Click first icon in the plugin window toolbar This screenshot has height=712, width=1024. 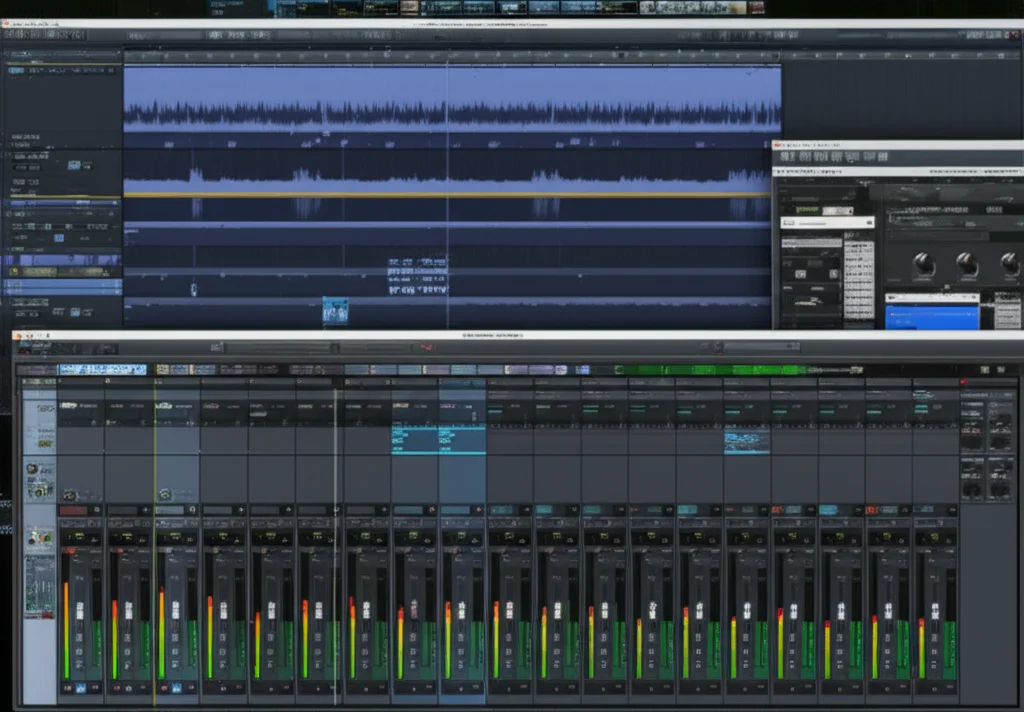[x=787, y=157]
